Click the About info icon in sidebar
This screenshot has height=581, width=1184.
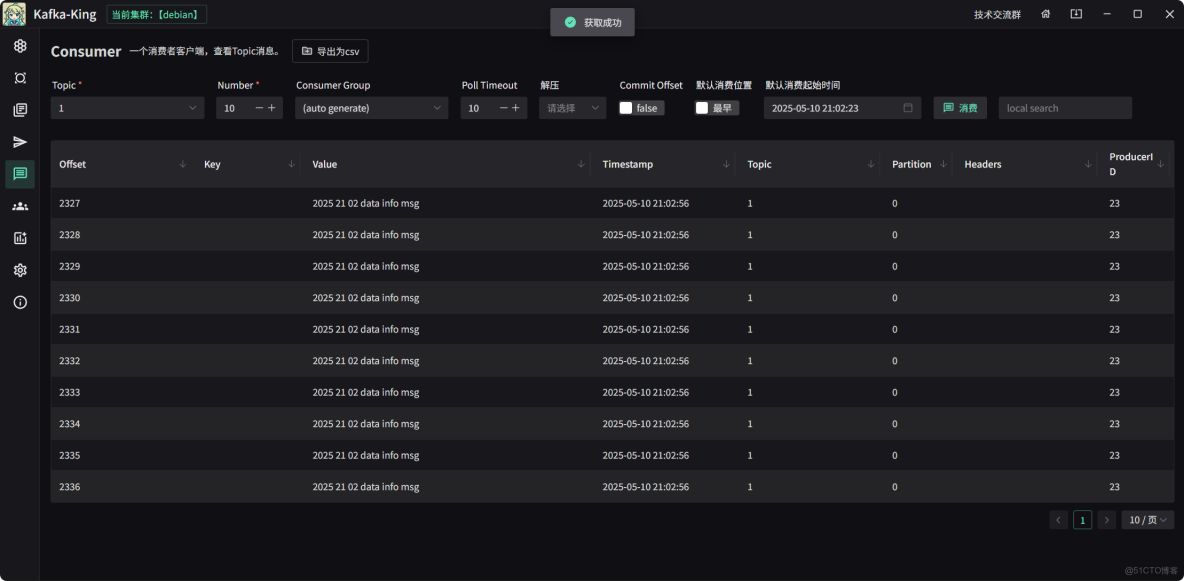20,302
